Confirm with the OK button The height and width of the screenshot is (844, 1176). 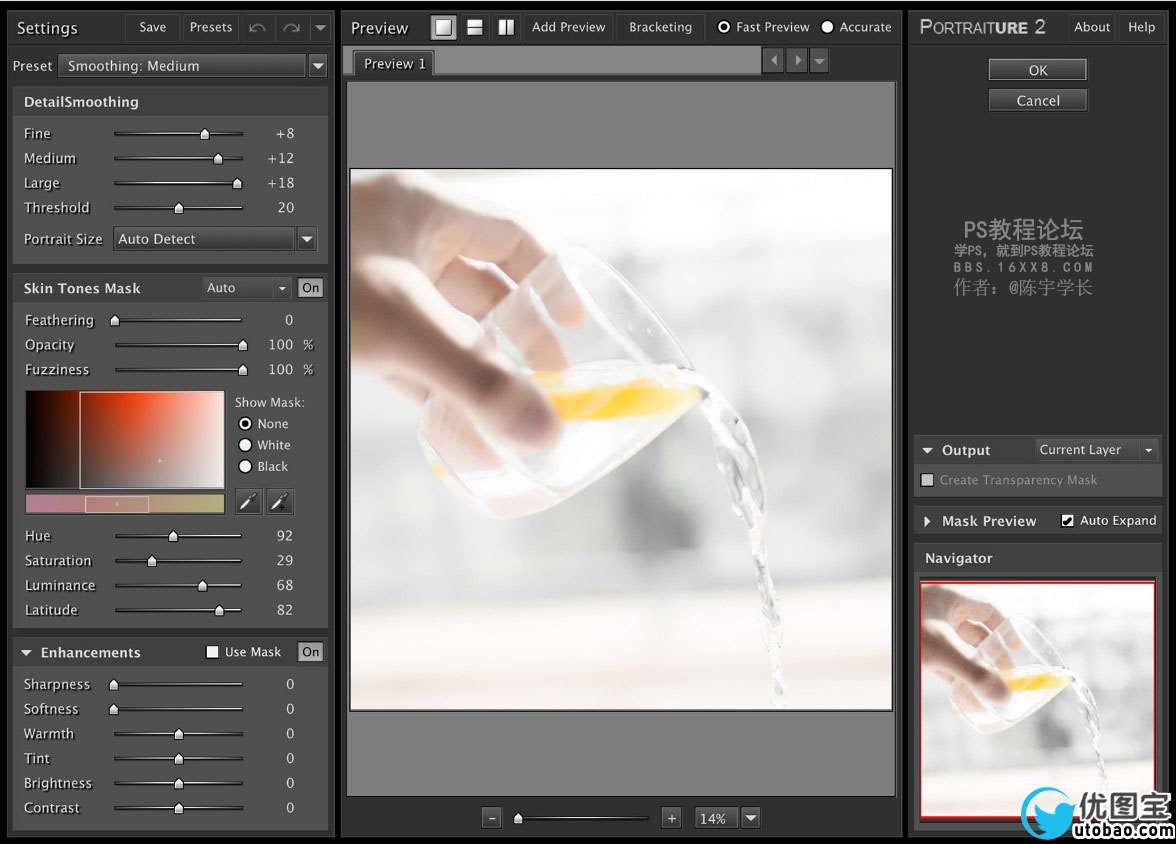(1037, 70)
